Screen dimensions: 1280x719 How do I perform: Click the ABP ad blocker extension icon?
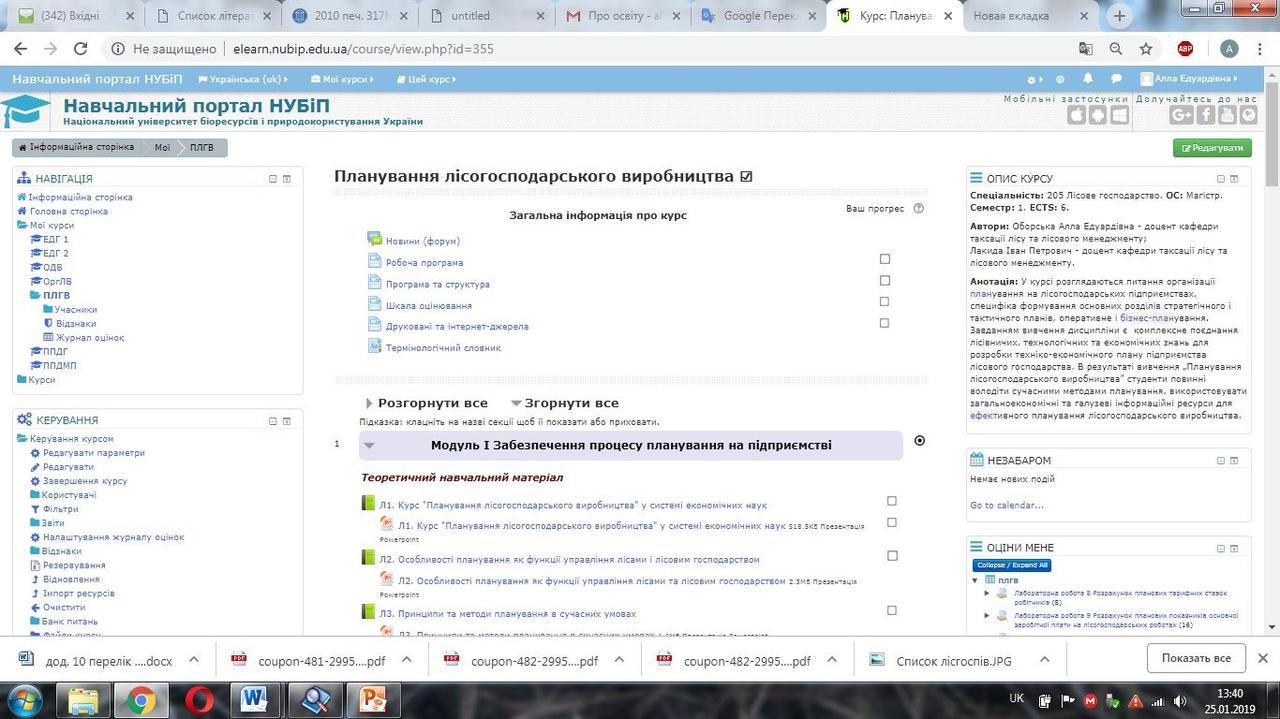click(x=1185, y=49)
